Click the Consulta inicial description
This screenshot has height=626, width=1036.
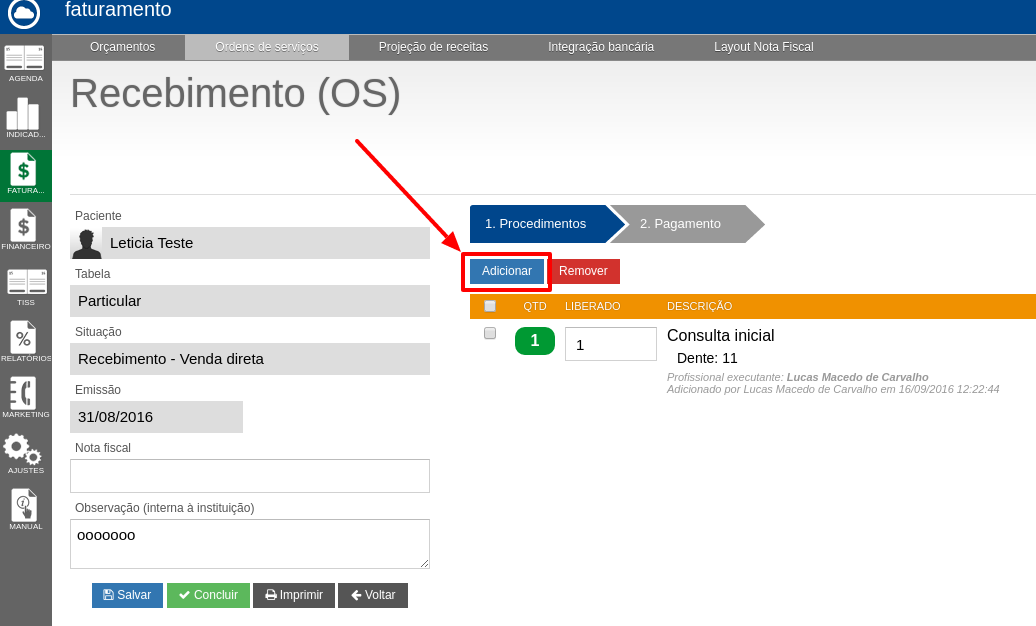pyautogui.click(x=720, y=335)
